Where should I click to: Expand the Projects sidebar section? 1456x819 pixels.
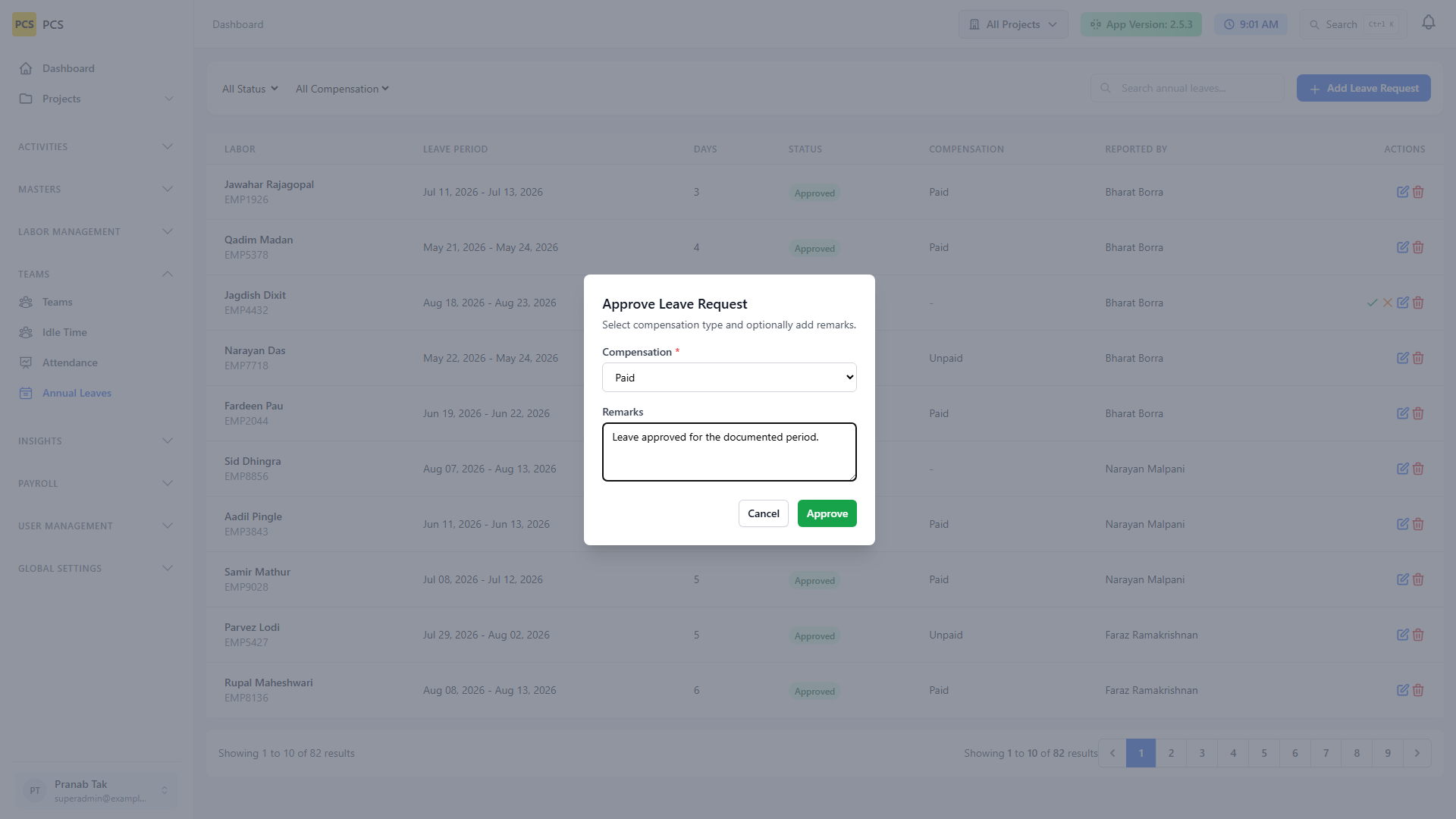(96, 99)
